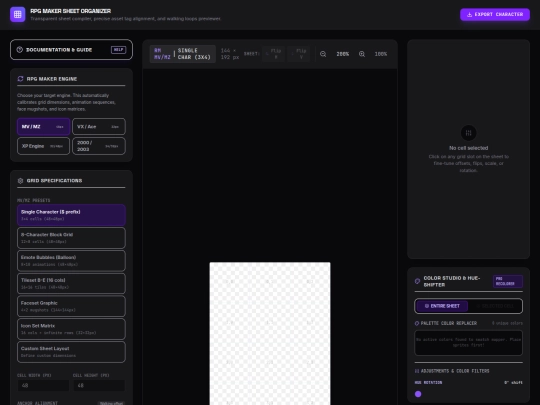Click the empty palette swatch mapper box

pos(468,343)
